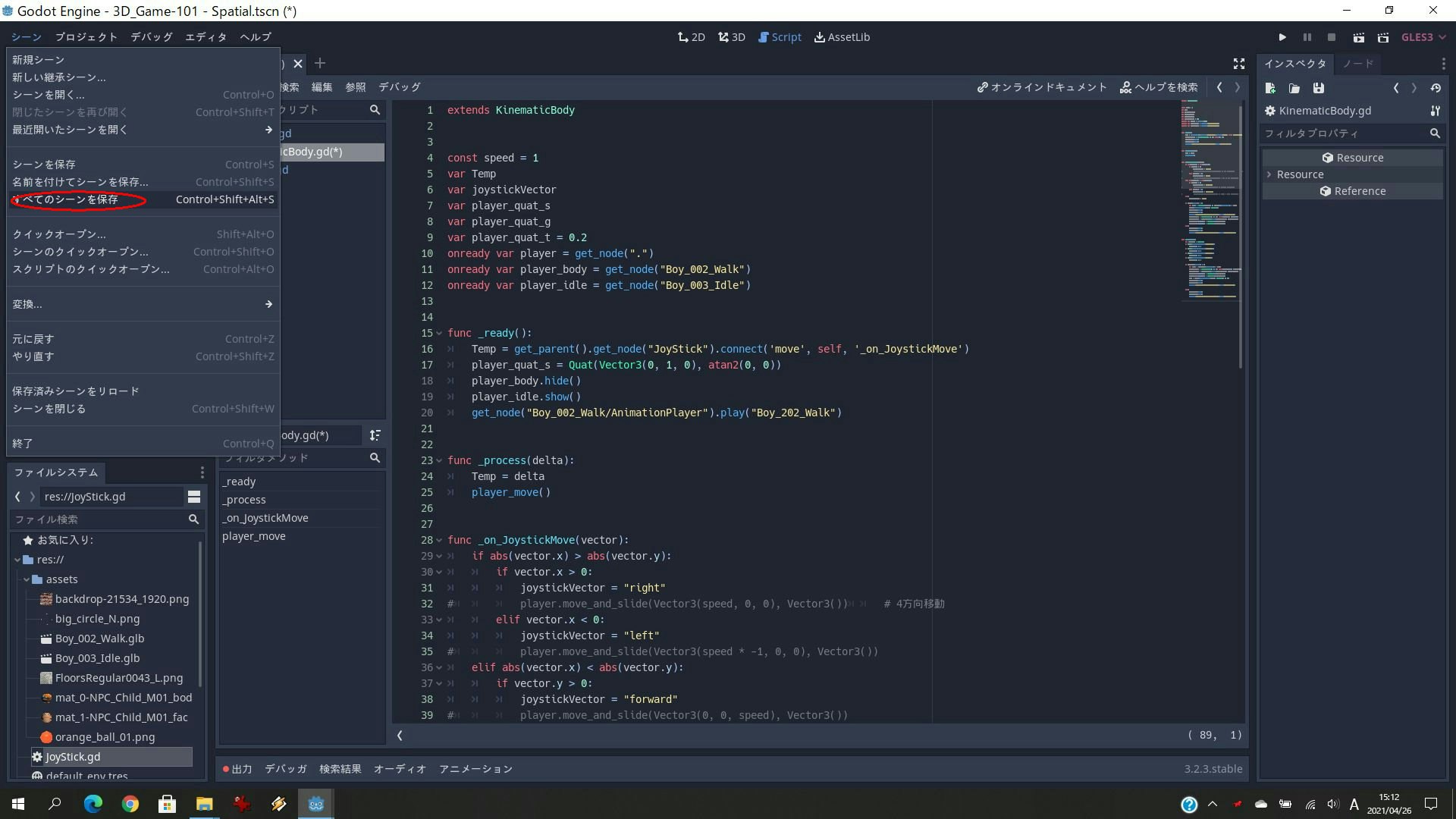Switch to the ノード tab
1456x819 pixels.
[1357, 64]
